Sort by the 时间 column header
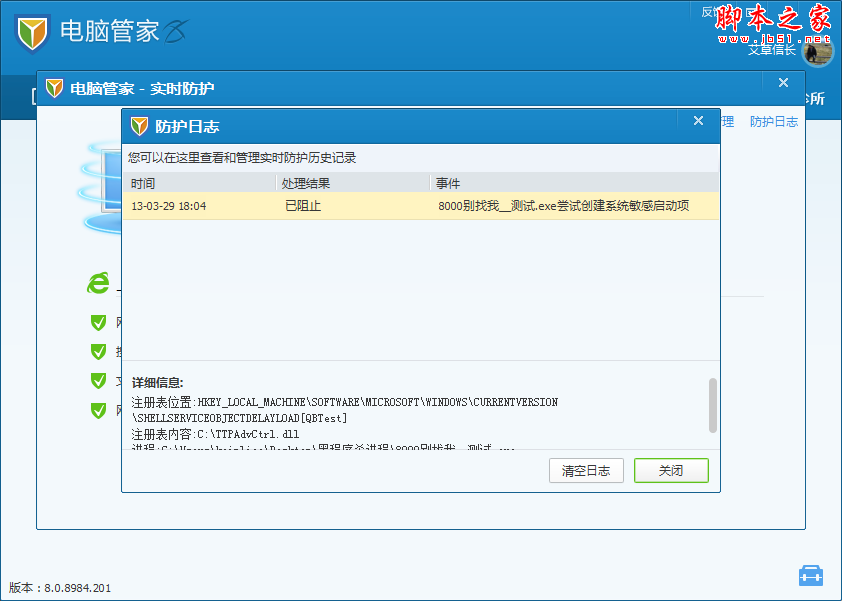This screenshot has width=842, height=601. point(199,183)
